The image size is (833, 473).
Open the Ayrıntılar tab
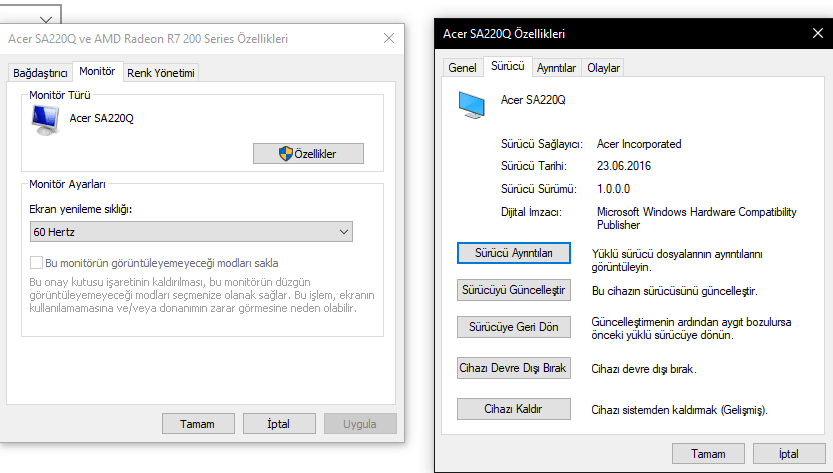556,67
